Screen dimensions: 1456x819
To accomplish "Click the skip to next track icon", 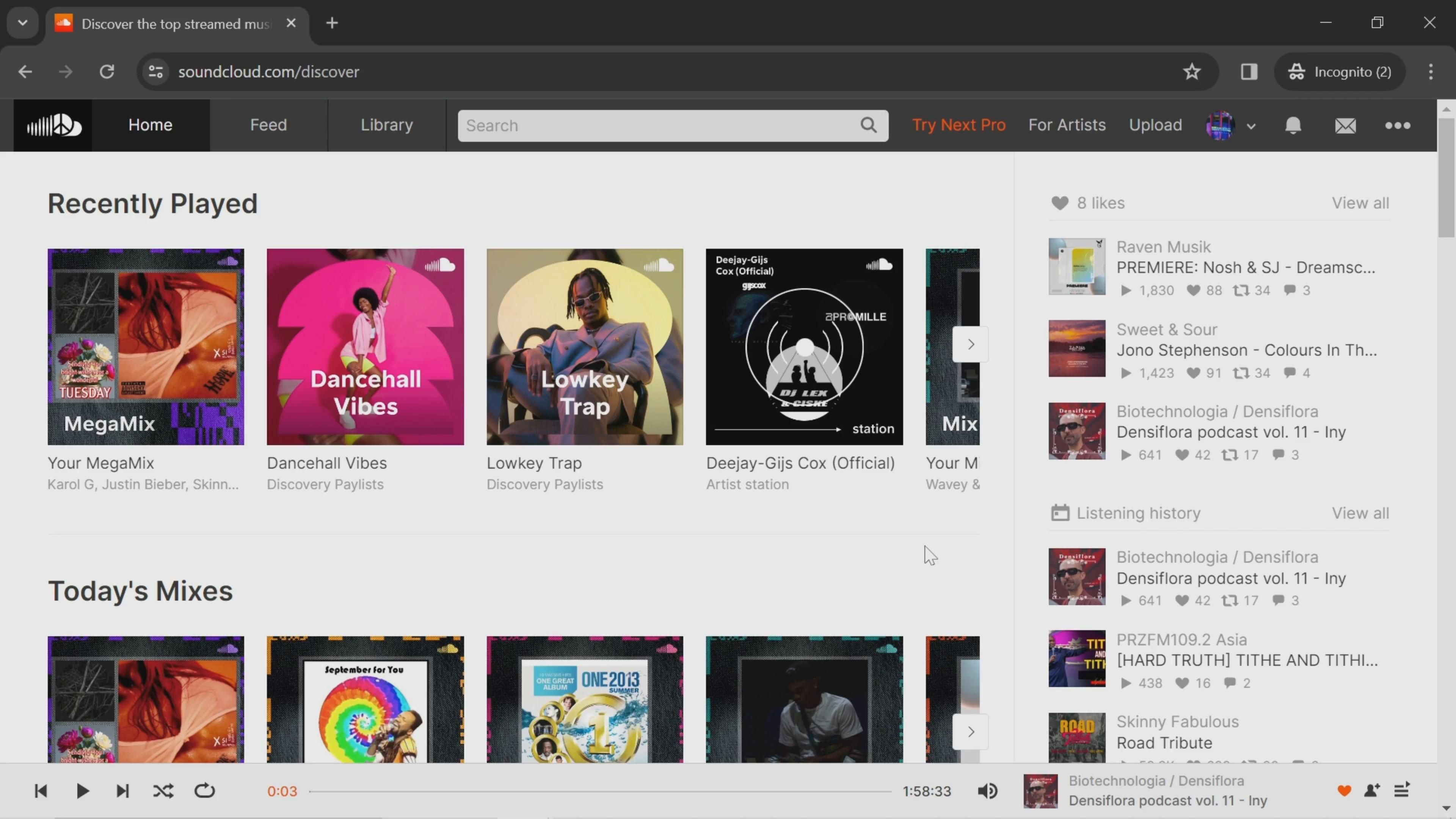I will pos(122,791).
